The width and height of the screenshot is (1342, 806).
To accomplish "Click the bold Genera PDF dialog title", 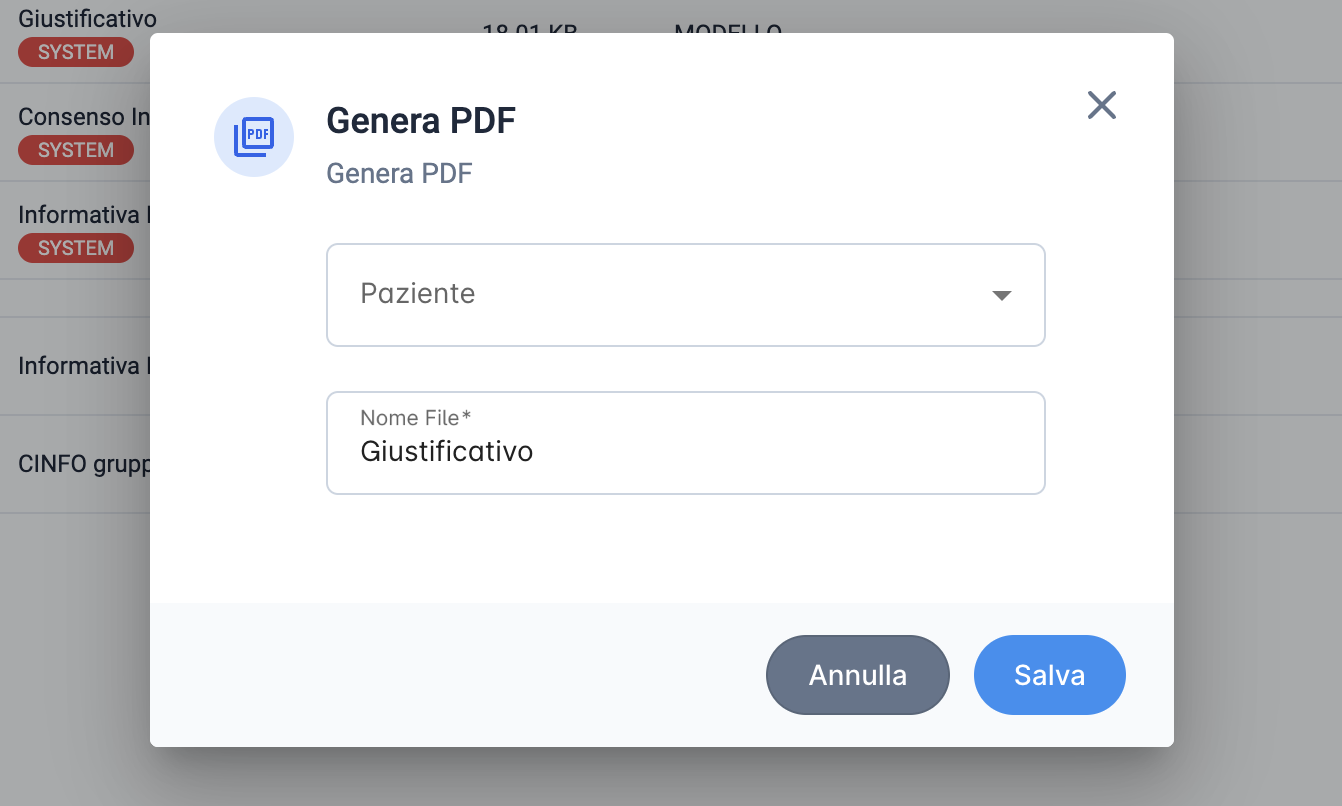I will coord(421,121).
